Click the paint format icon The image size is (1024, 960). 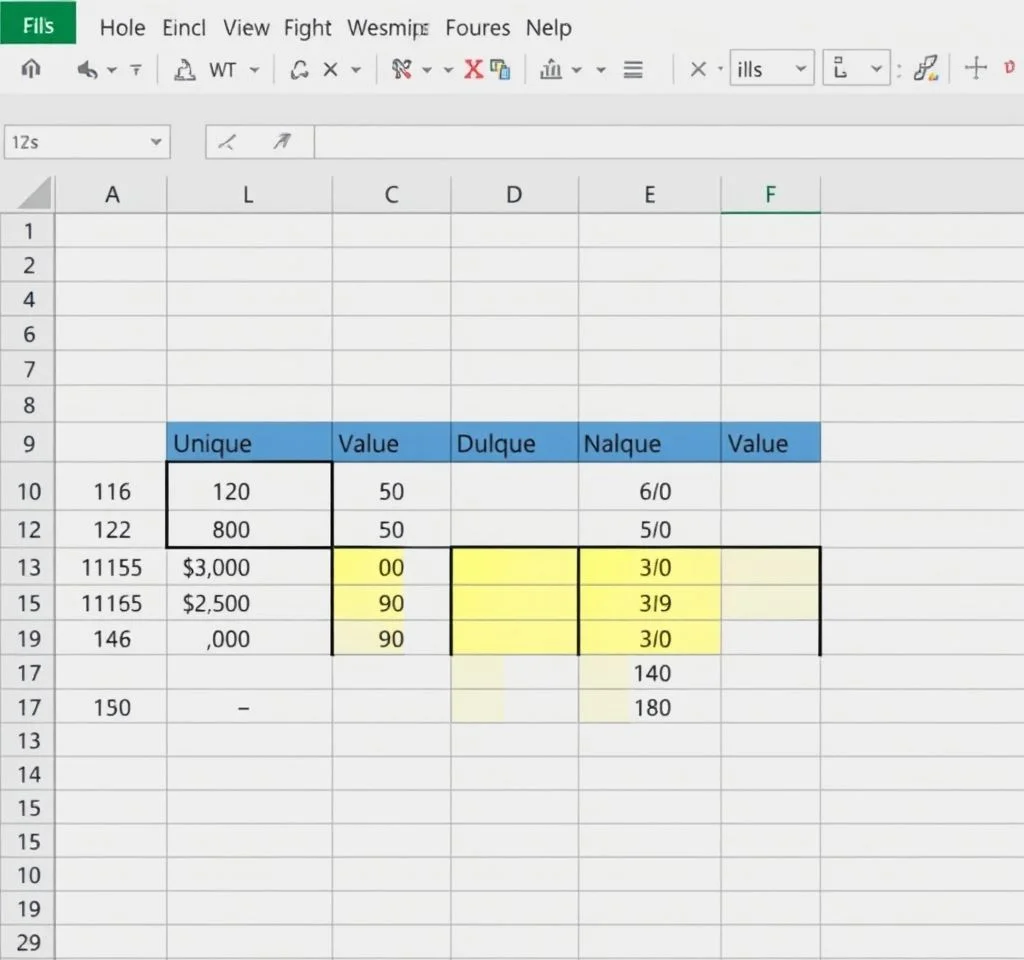pos(927,69)
